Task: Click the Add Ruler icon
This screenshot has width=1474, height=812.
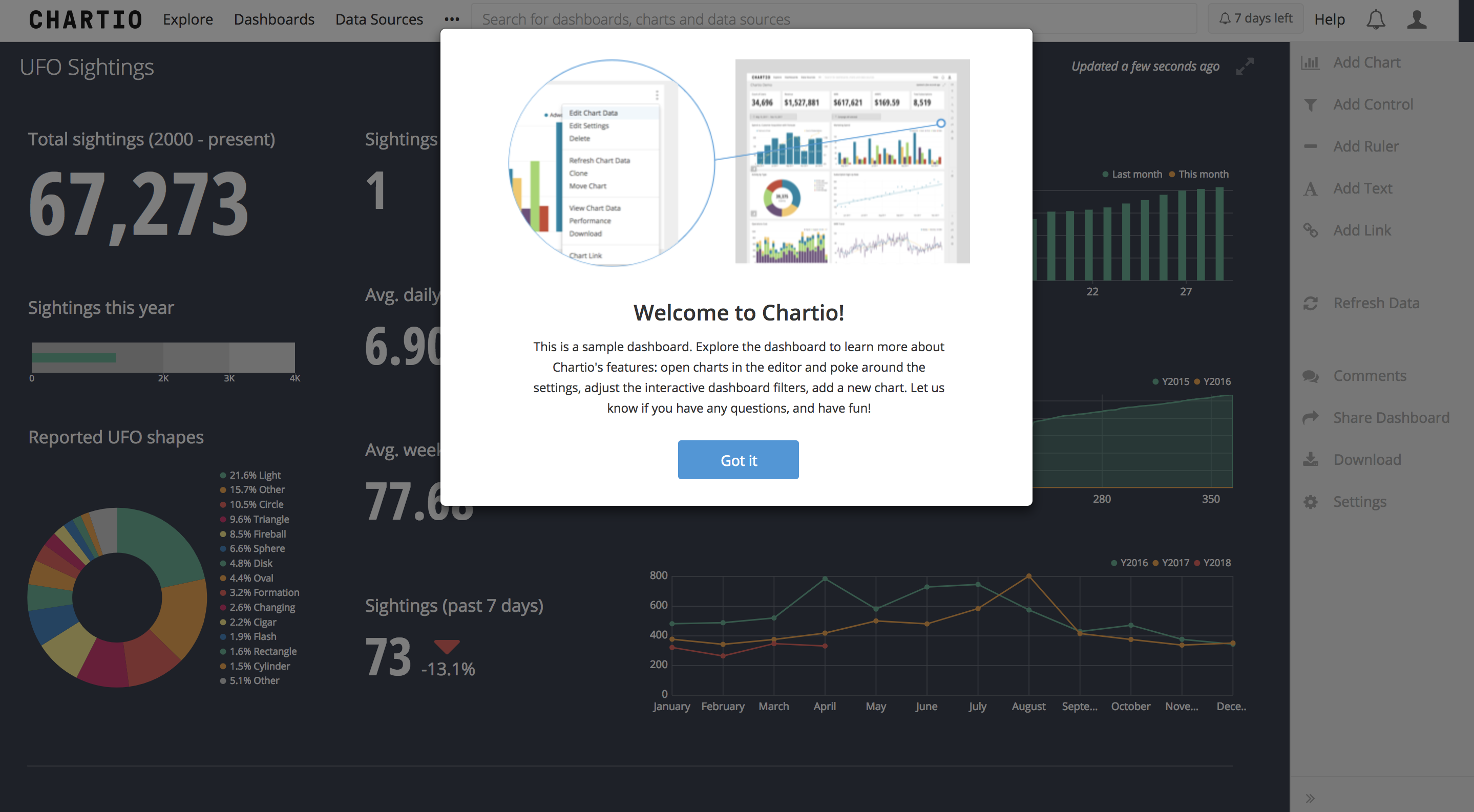Action: click(1311, 146)
